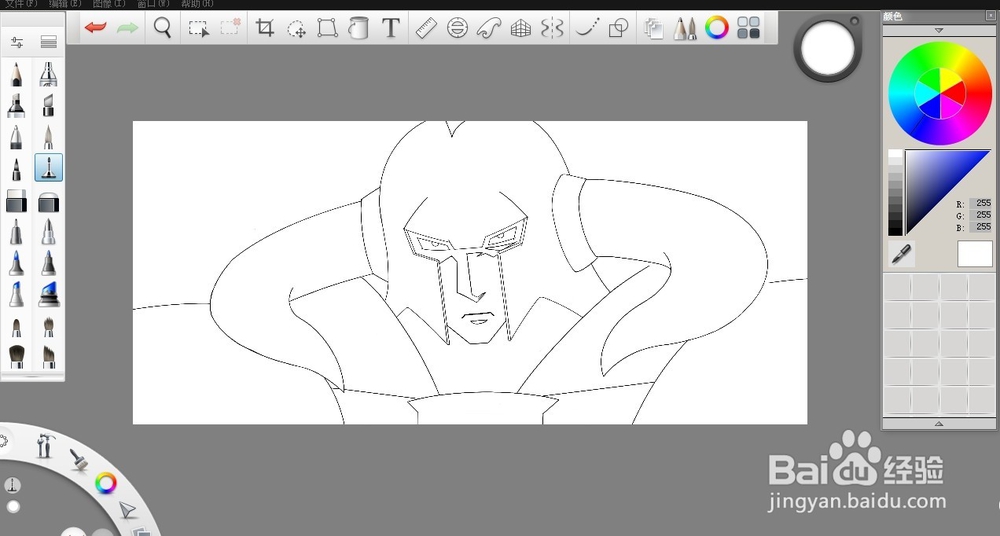
Task: Select the Airbrush
Action: pyautogui.click(x=48, y=75)
